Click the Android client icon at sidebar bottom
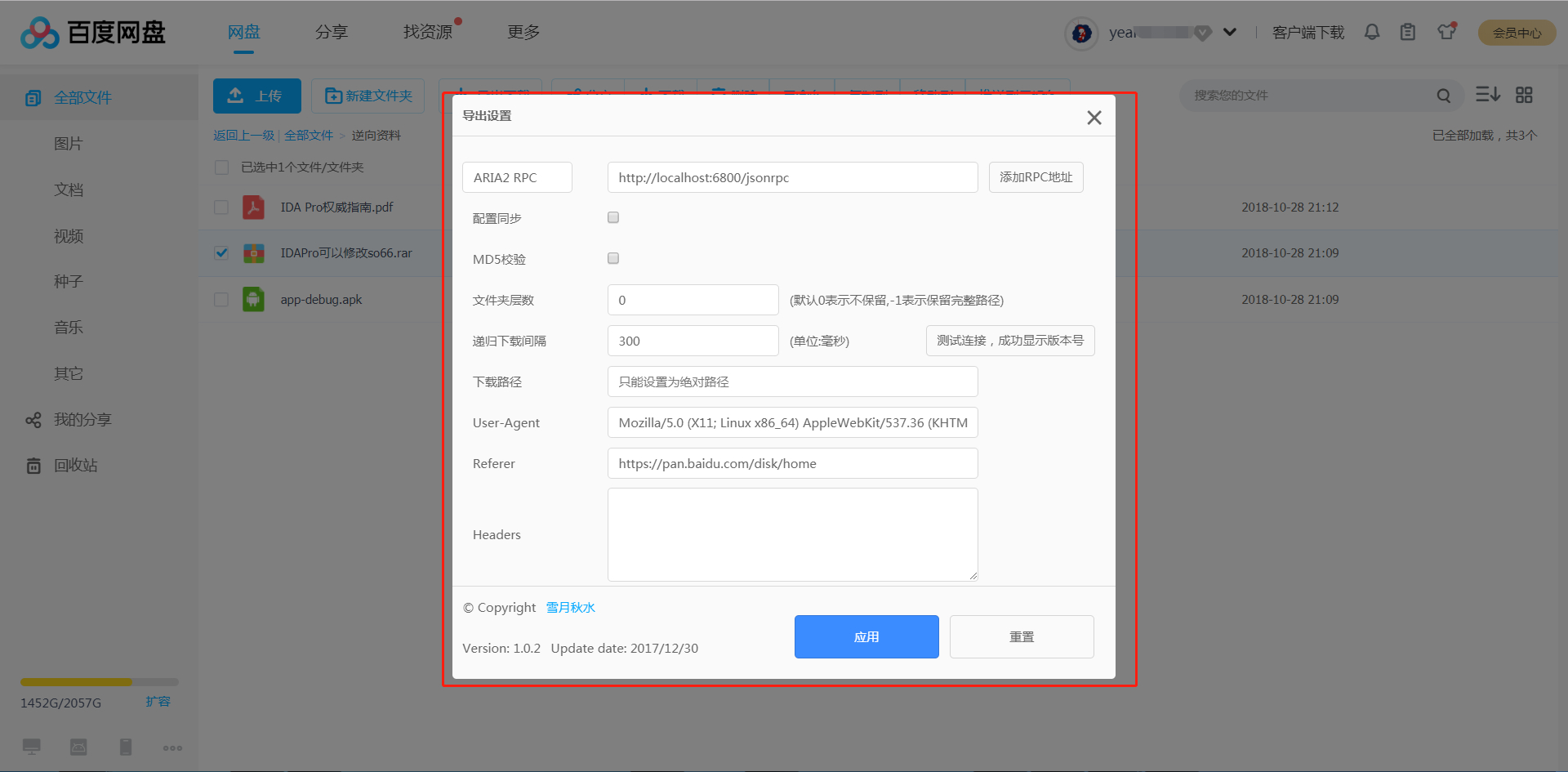Viewport: 1568px width, 772px height. click(x=78, y=747)
